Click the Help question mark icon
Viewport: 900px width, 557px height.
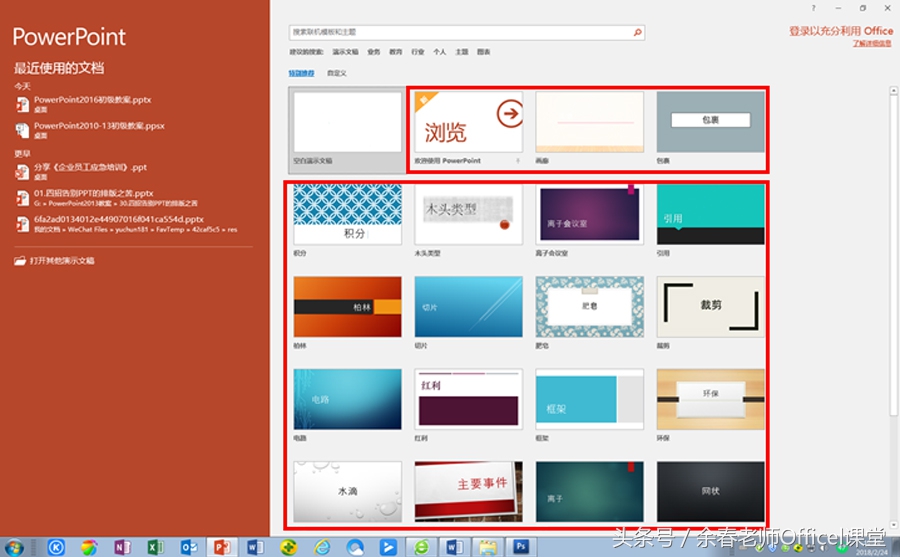click(813, 8)
